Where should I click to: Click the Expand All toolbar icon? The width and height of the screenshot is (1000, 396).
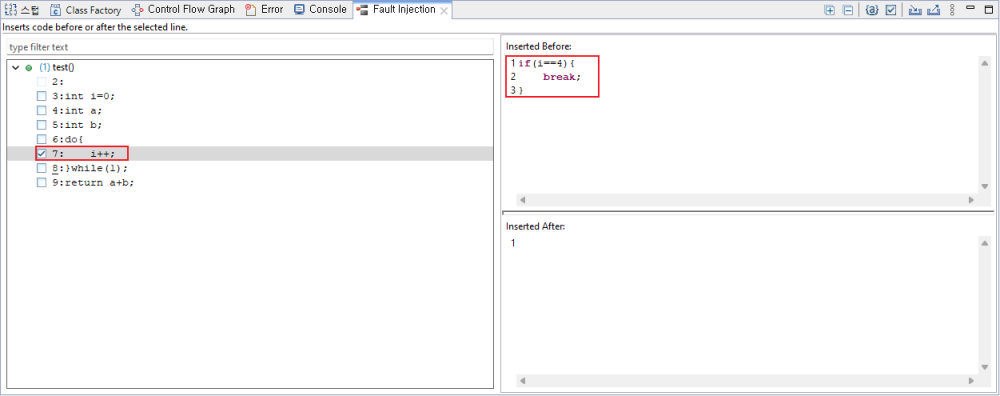(x=830, y=10)
